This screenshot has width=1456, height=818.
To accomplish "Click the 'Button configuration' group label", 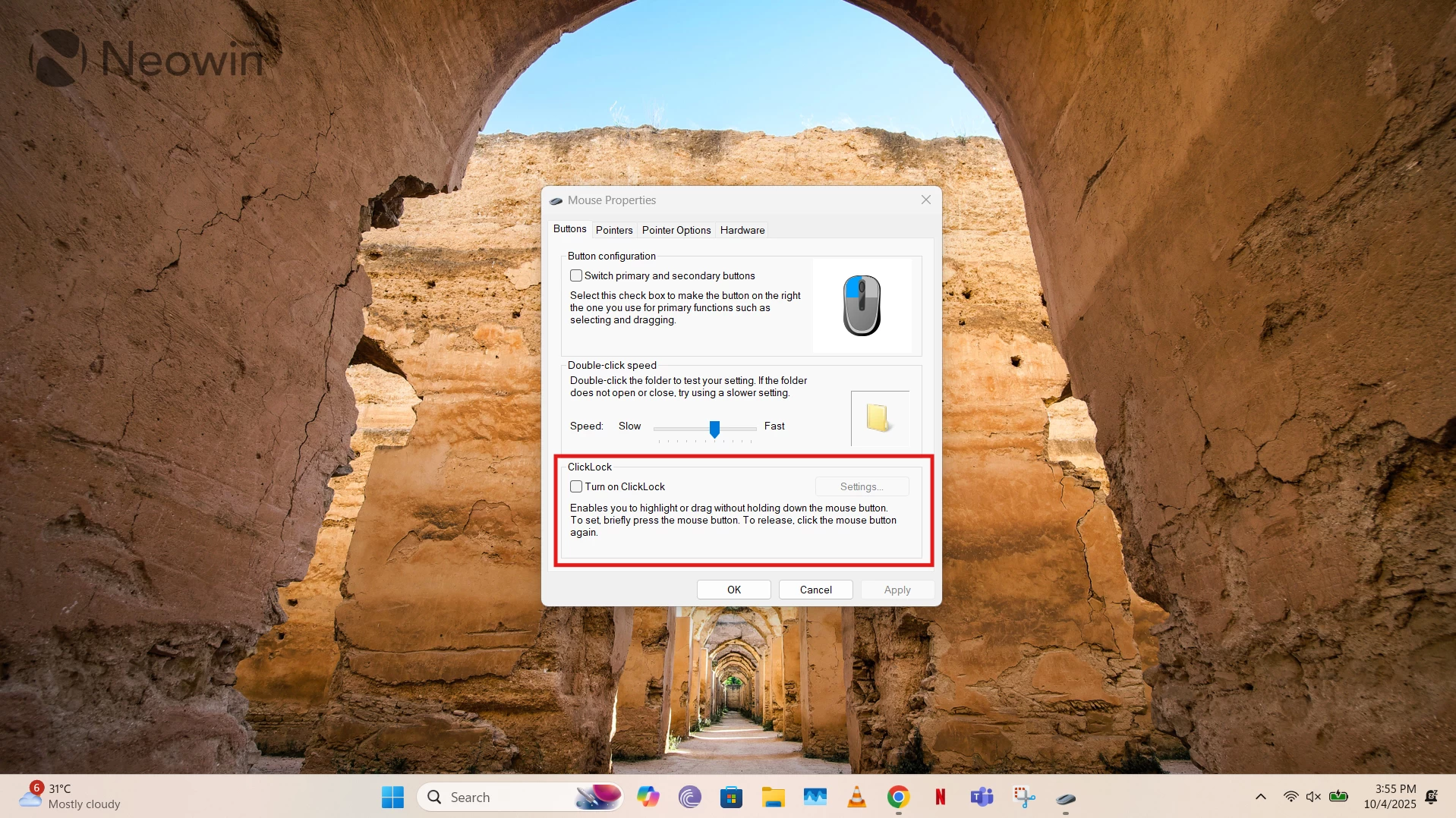I will (x=612, y=256).
